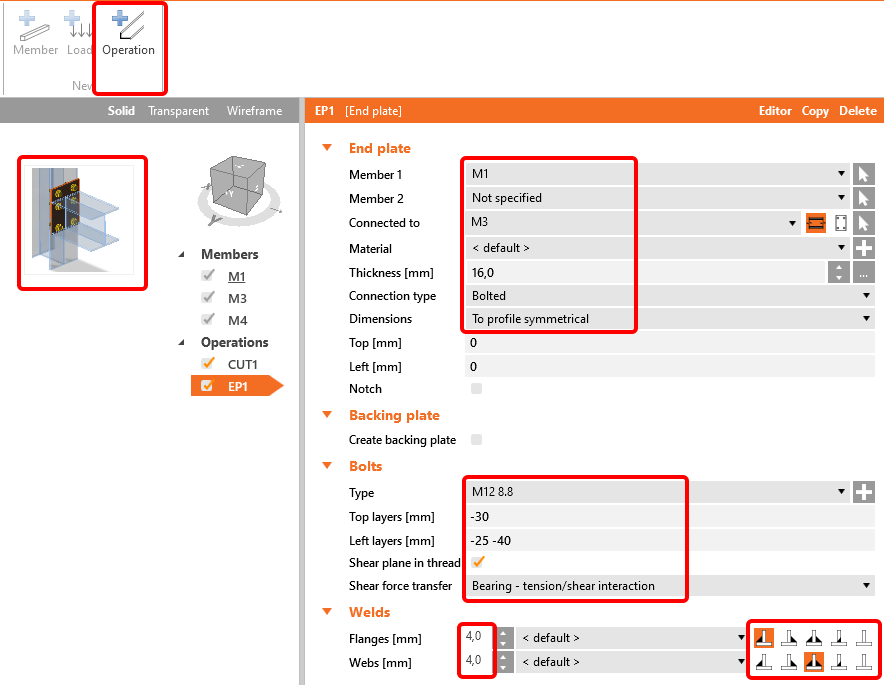Viewport: 884px width, 685px height.
Task: Enable the Notch option
Action: (x=475, y=390)
